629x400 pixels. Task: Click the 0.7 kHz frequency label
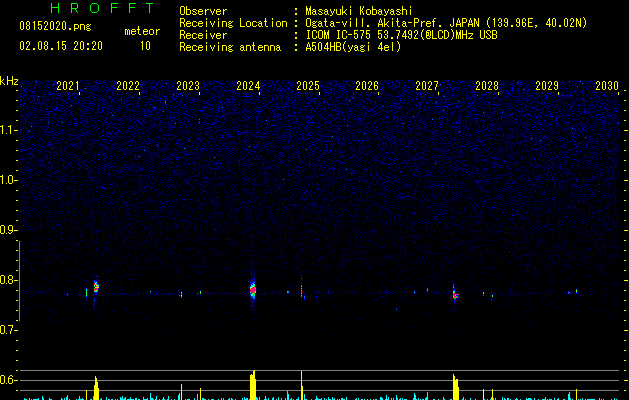click(x=9, y=330)
